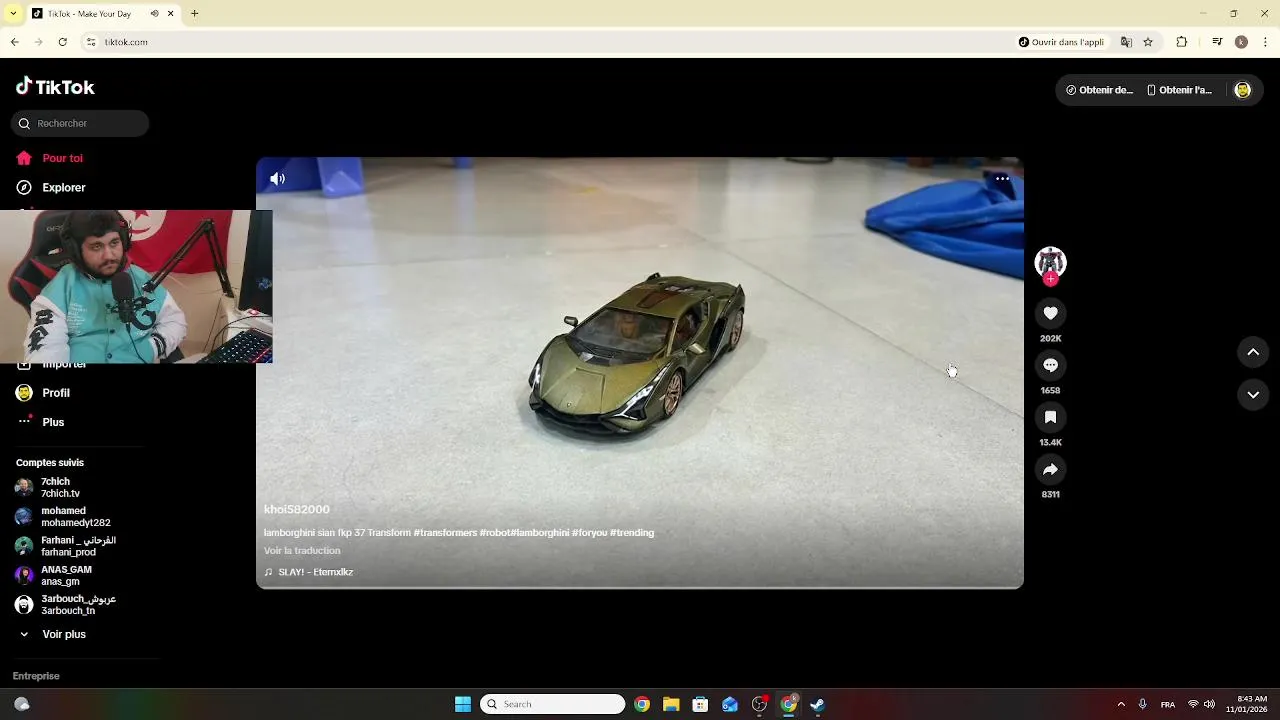Open the Chrome tab search dropdown
The image size is (1280, 720).
click(x=13, y=14)
